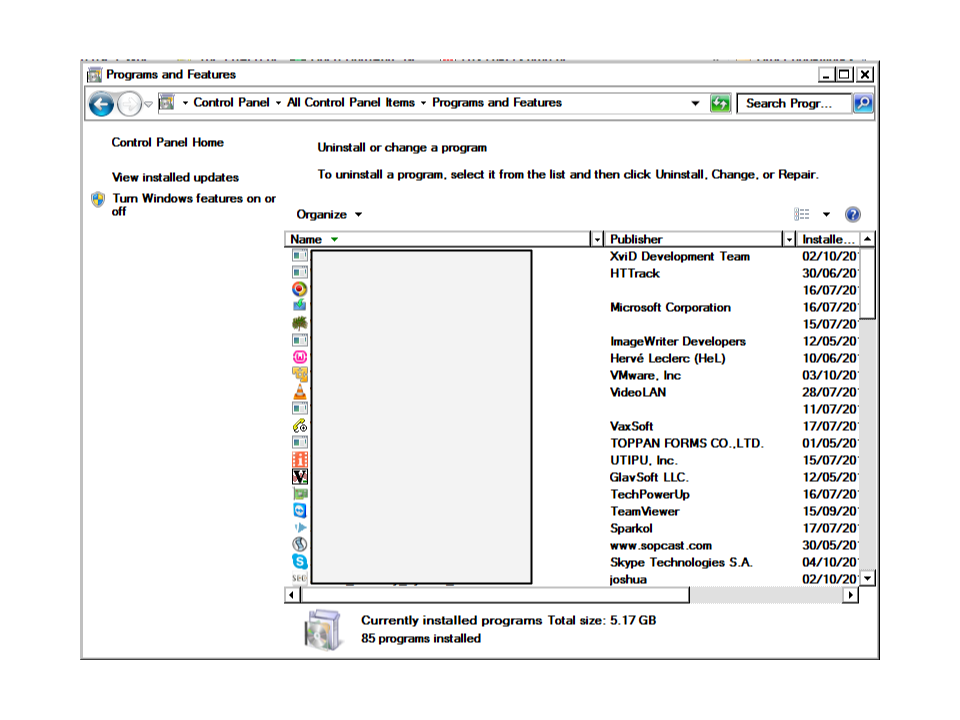
Task: Click the Control Panel breadcrumb
Action: pos(231,103)
